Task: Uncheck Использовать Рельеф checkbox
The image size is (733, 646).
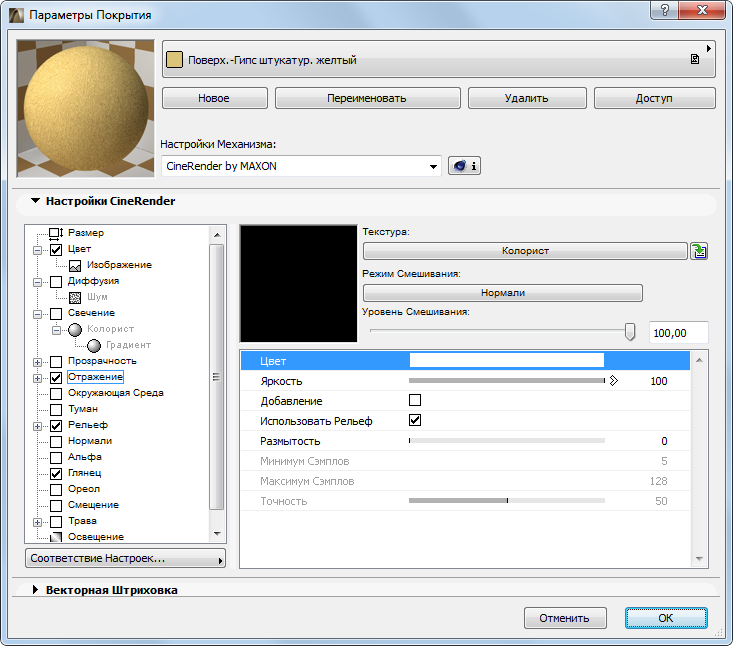Action: [415, 420]
